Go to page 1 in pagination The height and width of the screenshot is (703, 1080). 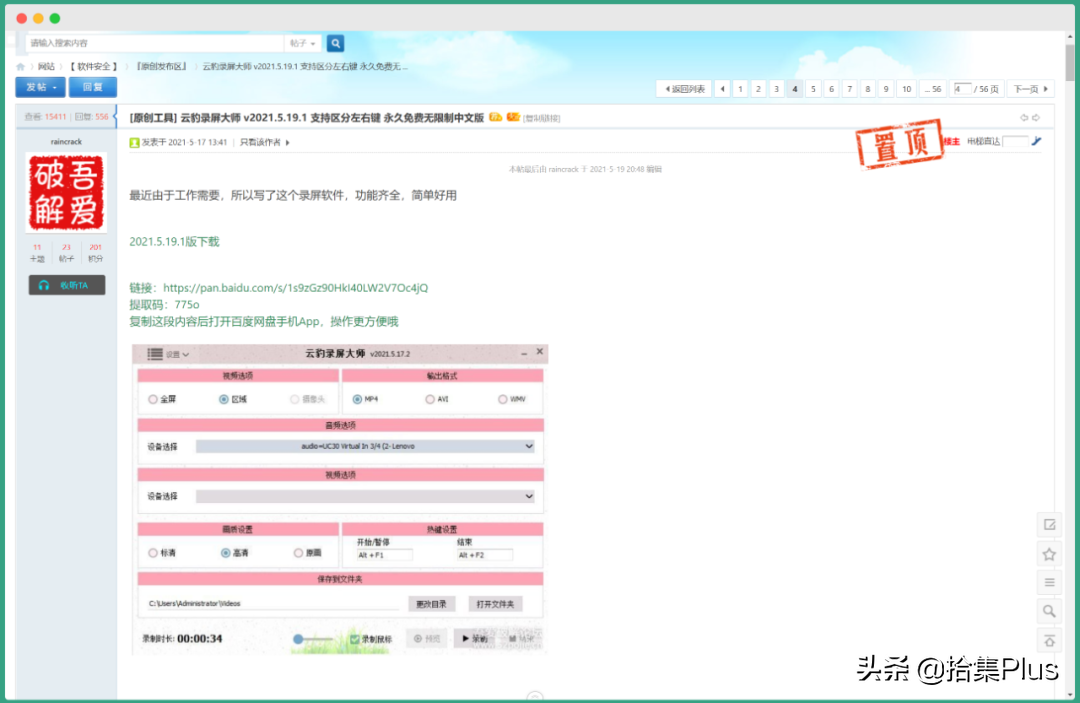(x=740, y=89)
